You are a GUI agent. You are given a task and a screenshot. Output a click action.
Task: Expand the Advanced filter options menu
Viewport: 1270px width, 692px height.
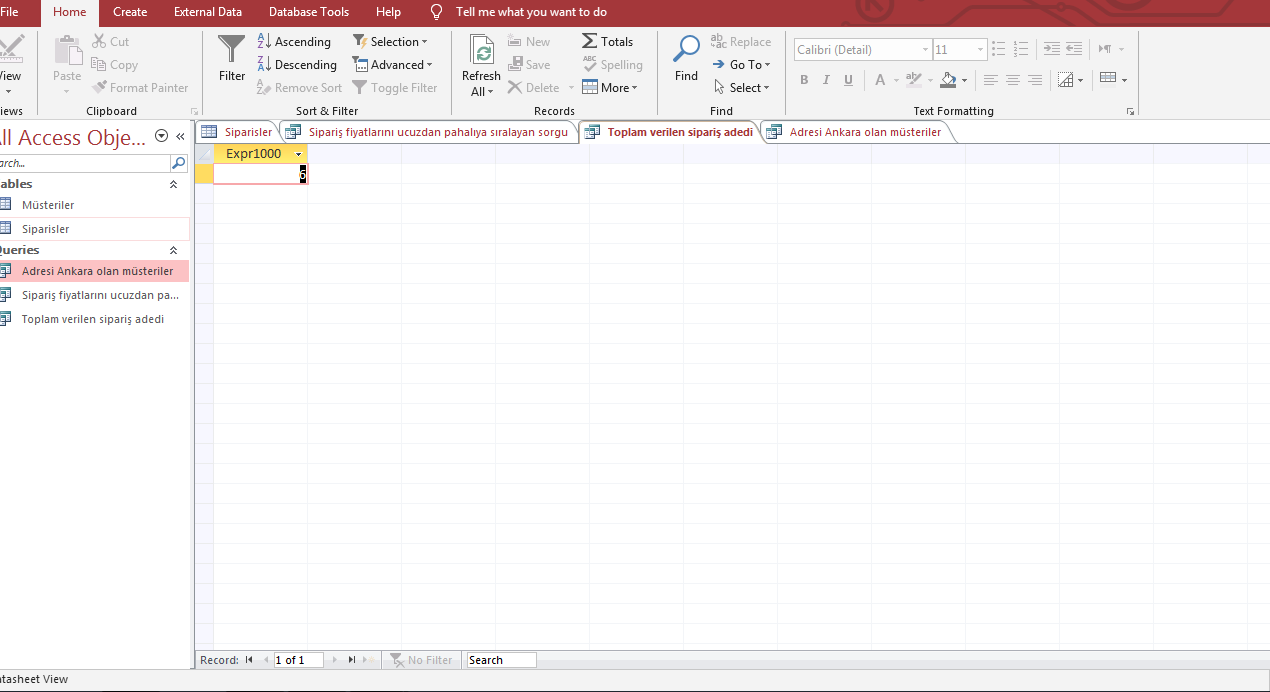(393, 65)
